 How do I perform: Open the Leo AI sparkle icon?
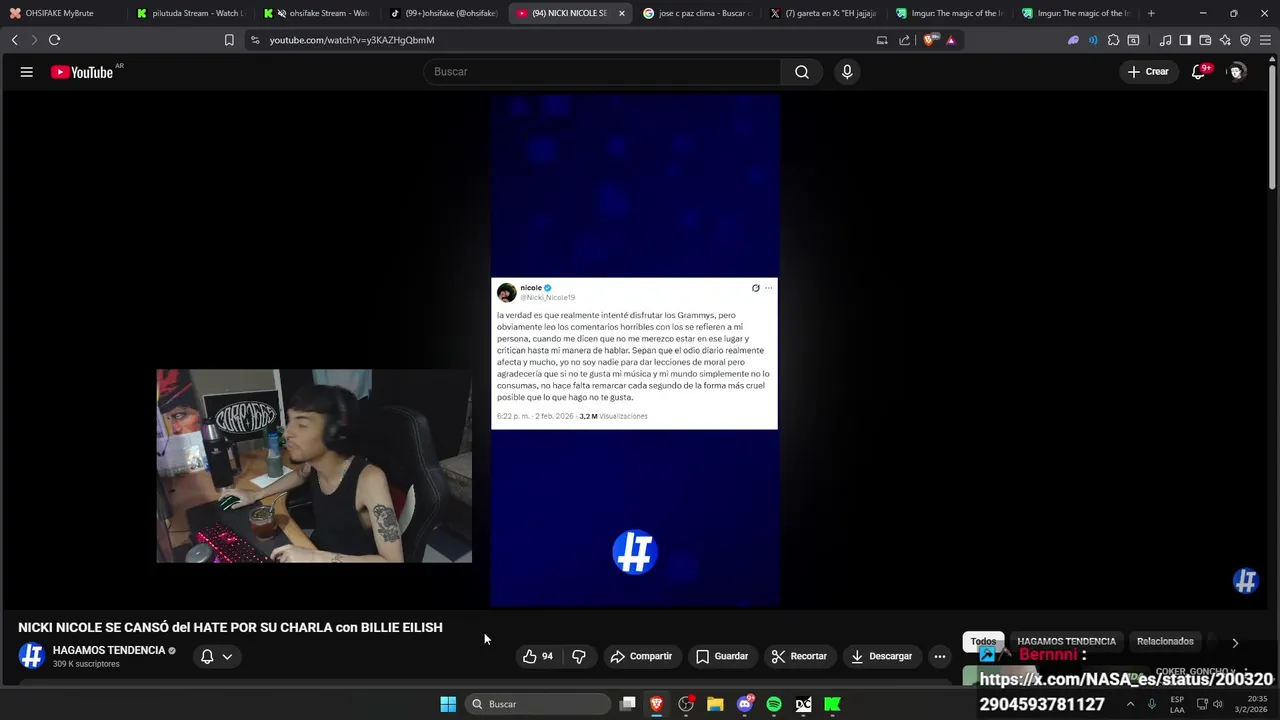[1225, 40]
